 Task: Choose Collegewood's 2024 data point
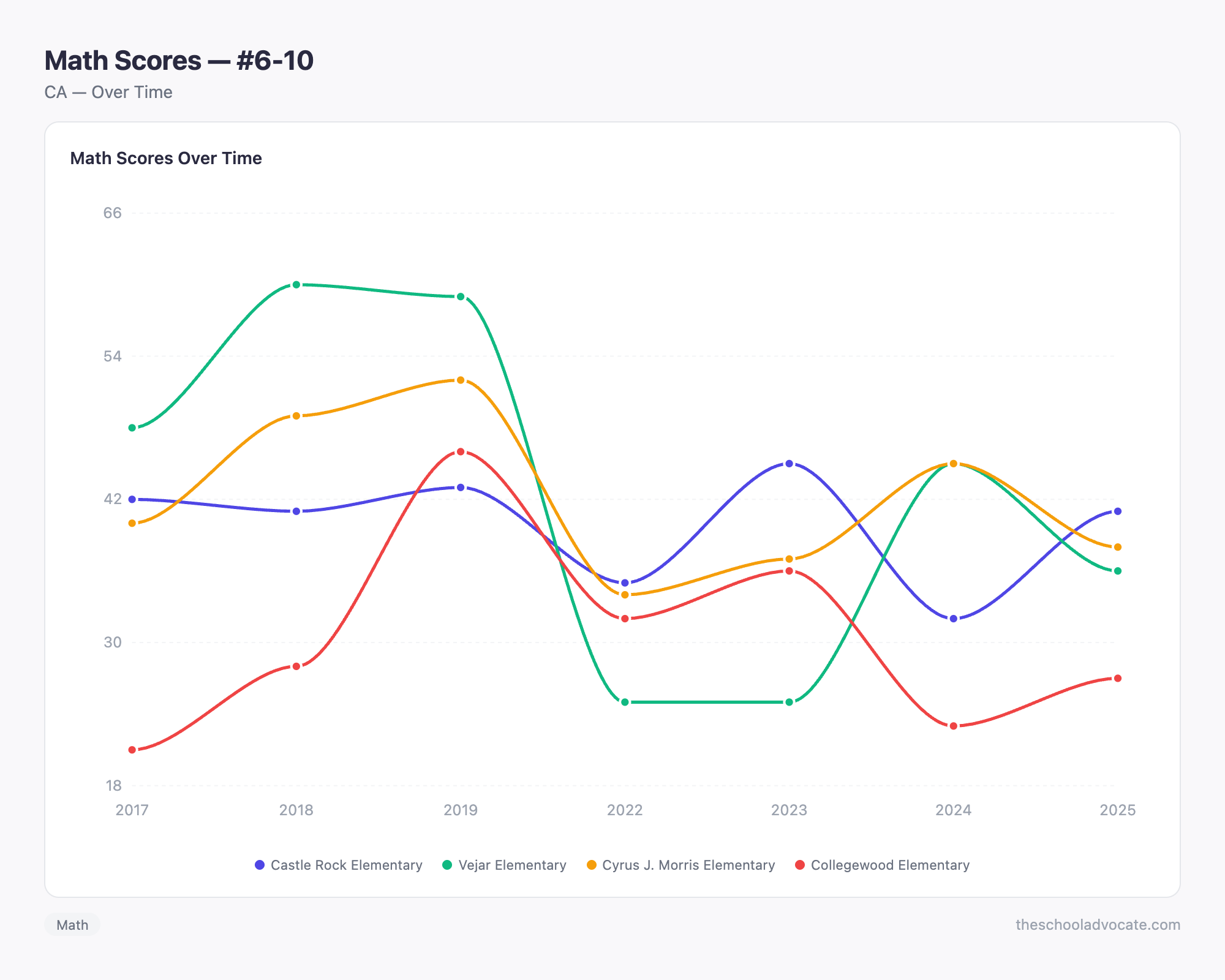[953, 726]
